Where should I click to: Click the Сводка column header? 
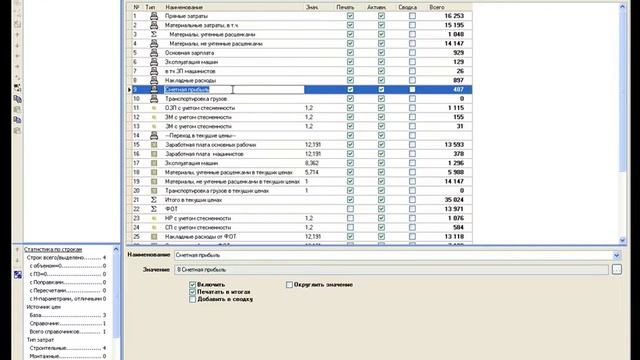(407, 7)
